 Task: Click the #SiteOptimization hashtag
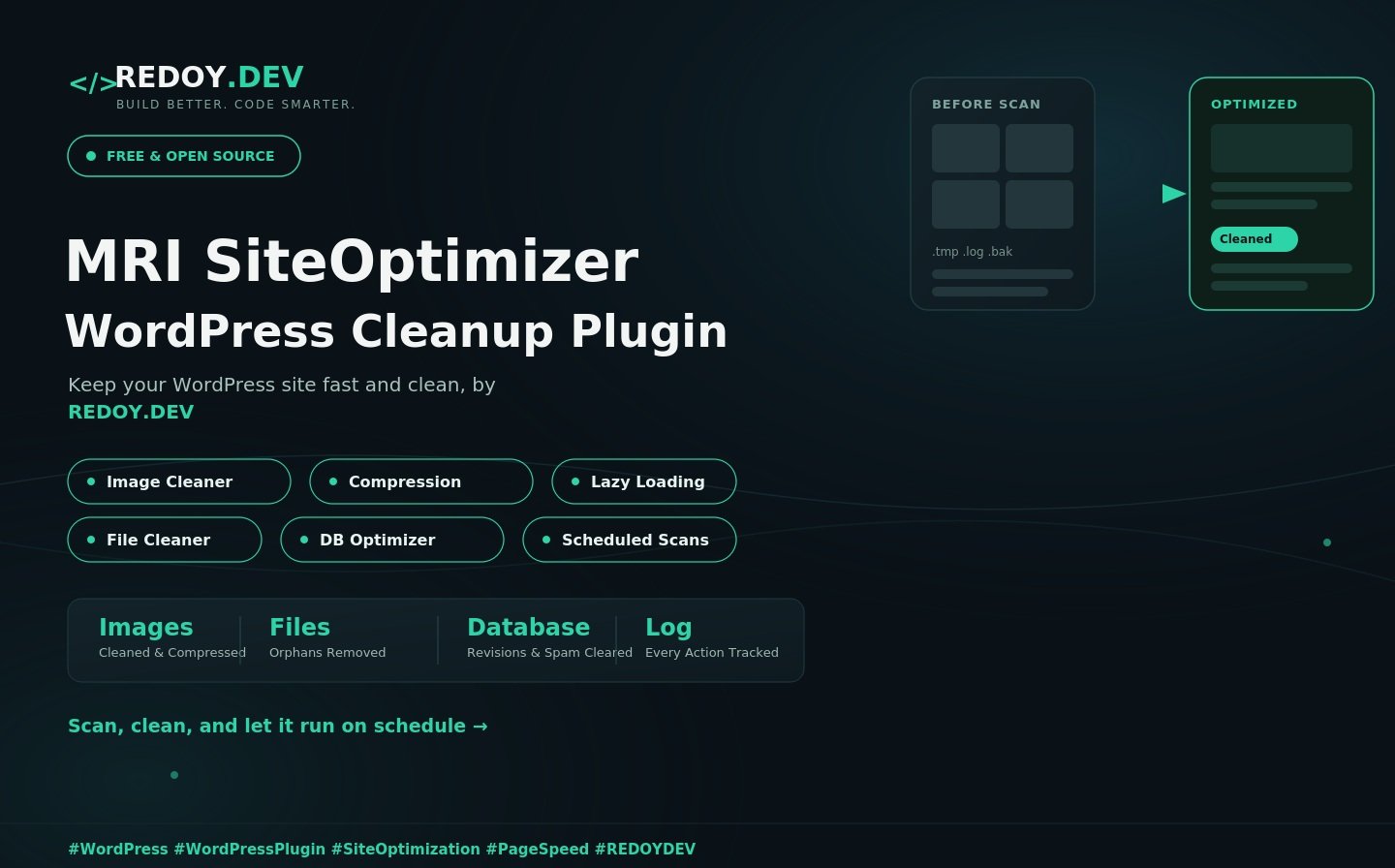point(406,849)
